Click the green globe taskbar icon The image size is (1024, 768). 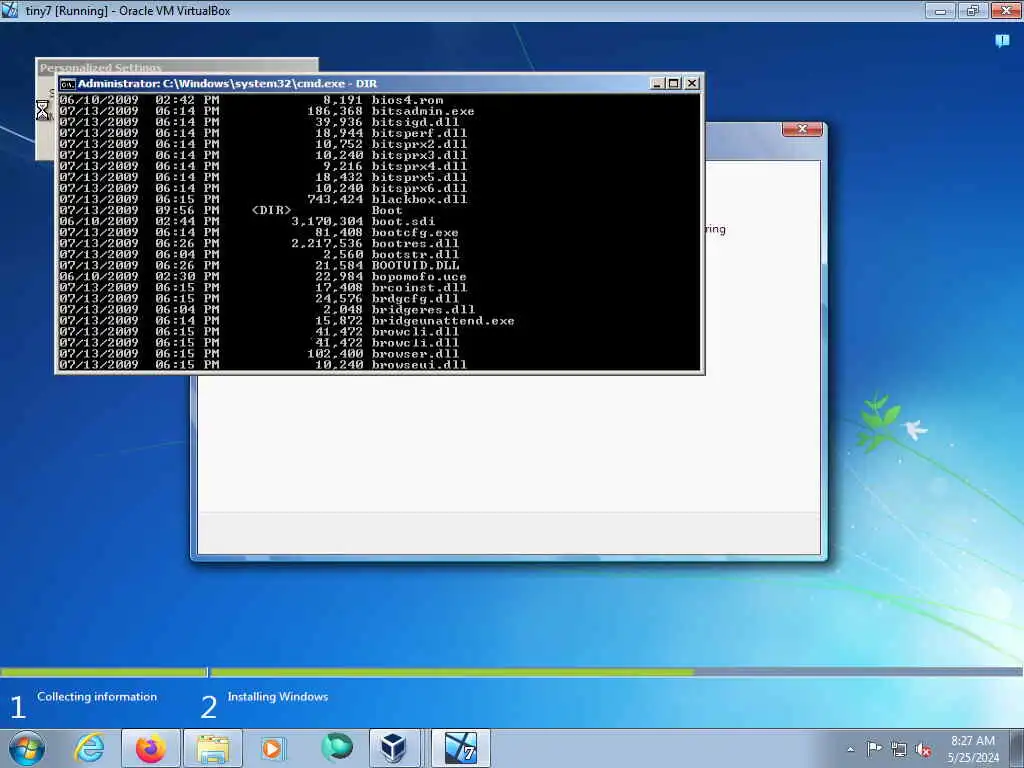coord(336,748)
